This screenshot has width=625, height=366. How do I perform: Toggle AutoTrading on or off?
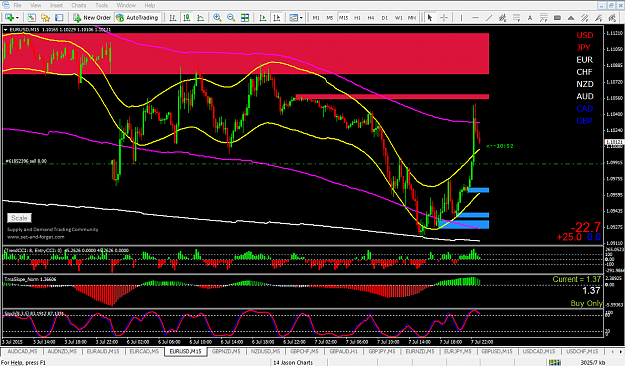click(x=137, y=18)
